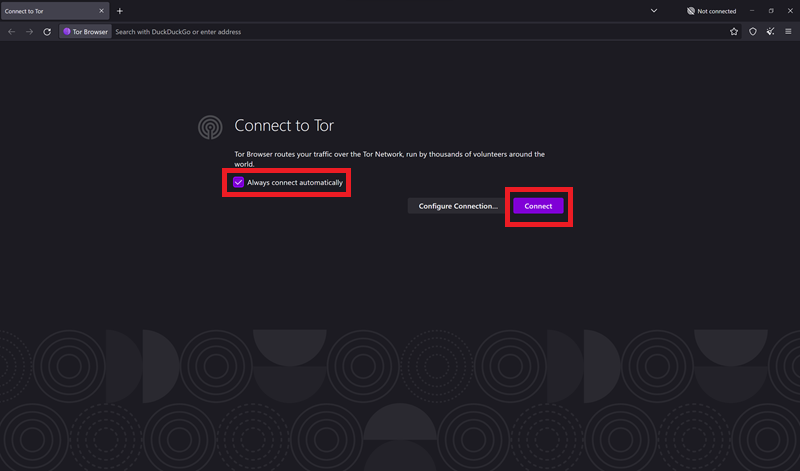Uncheck Always connect automatically checkbox
This screenshot has height=471, width=800.
tap(238, 183)
